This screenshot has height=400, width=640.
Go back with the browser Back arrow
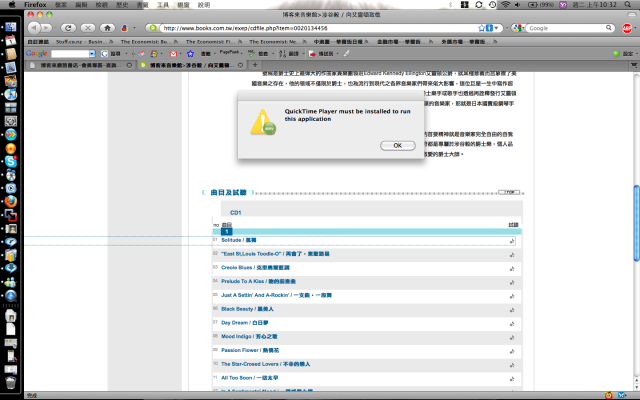tap(34, 28)
